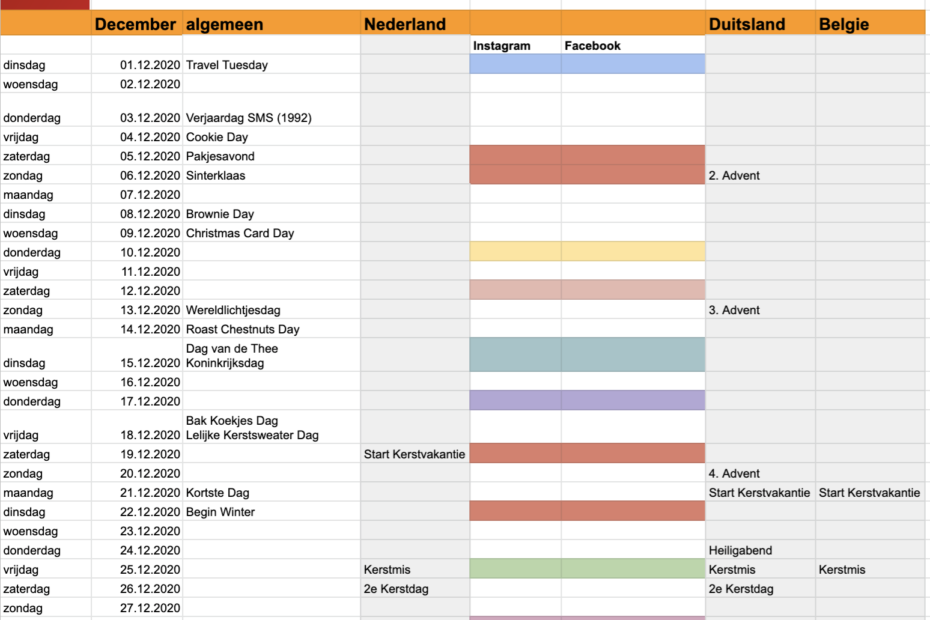Click the Travel Tuesday cell

coord(272,65)
